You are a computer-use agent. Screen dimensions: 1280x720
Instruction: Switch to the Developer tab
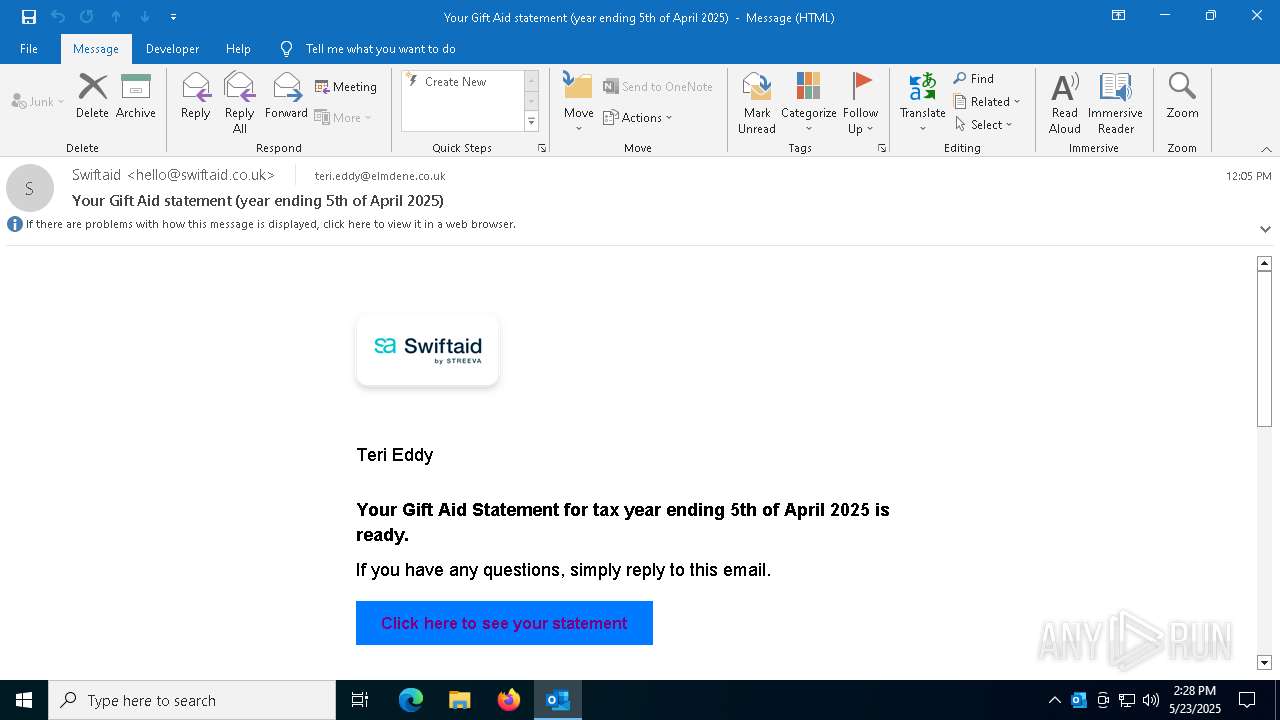[x=172, y=48]
